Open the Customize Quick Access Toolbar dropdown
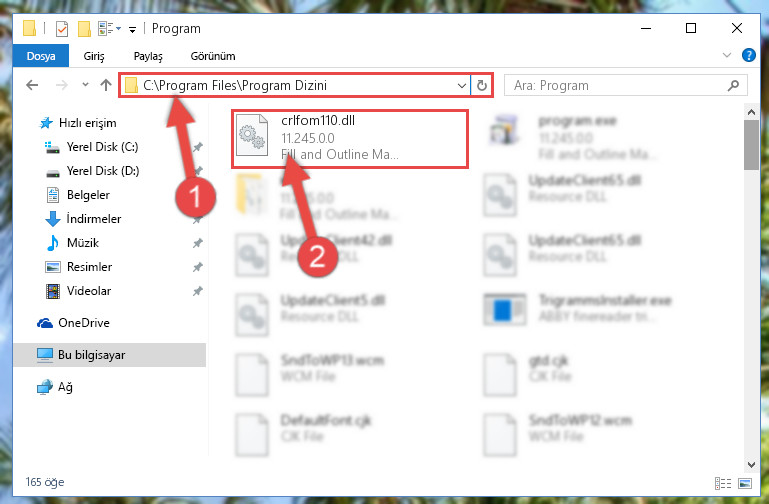 pos(132,30)
